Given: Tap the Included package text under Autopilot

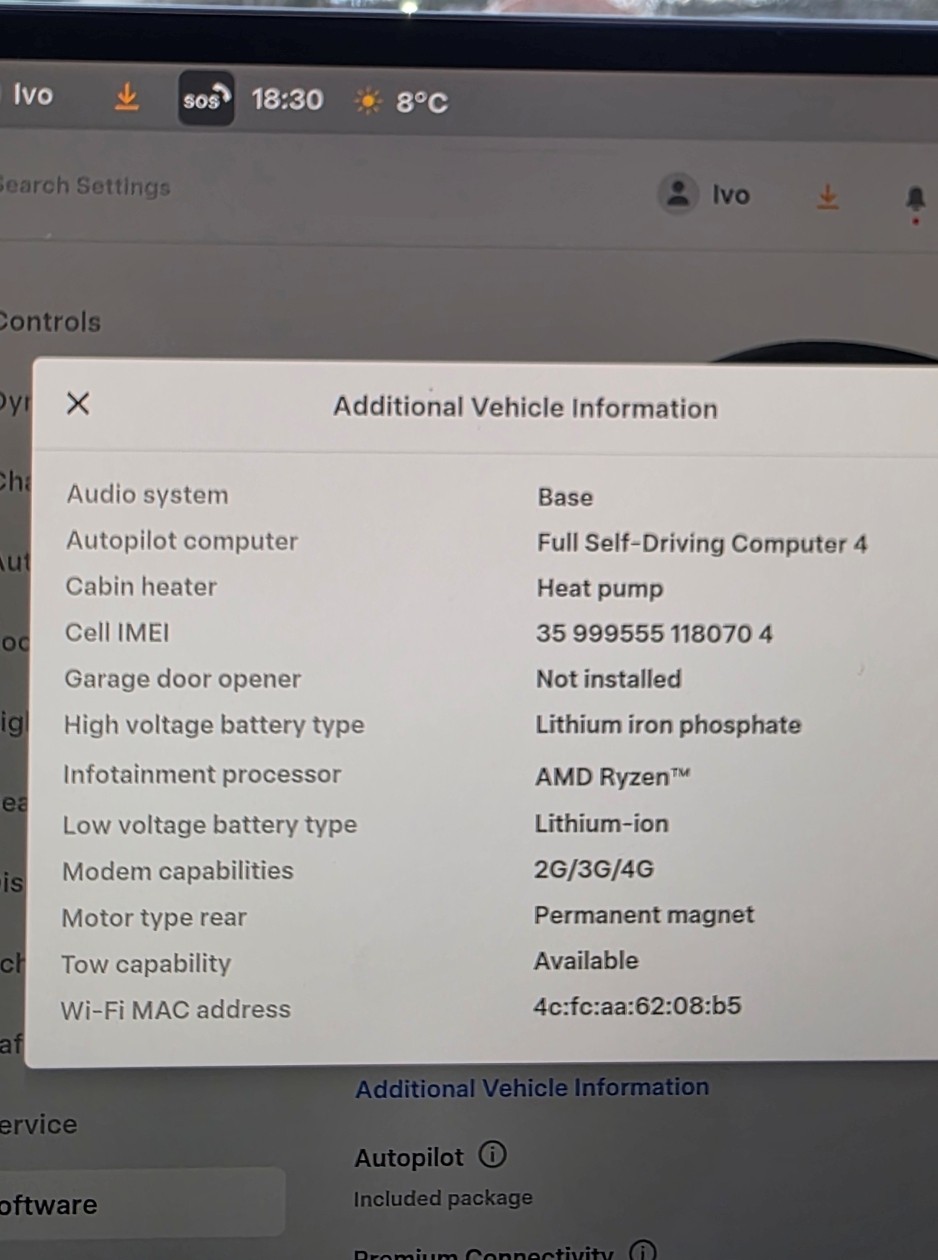Looking at the screenshot, I should coord(443,1198).
